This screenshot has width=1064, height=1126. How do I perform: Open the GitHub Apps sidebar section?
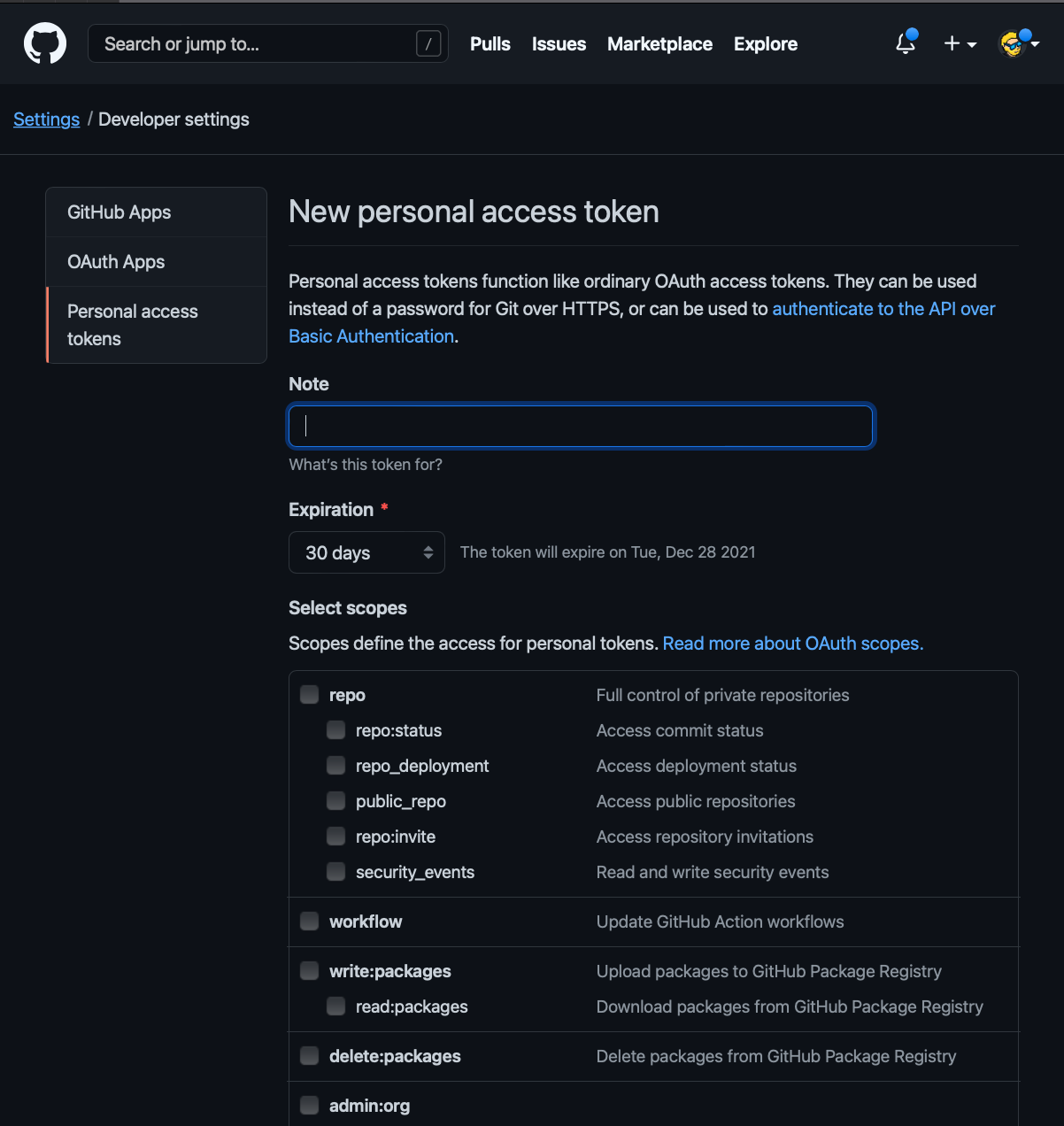tap(119, 212)
